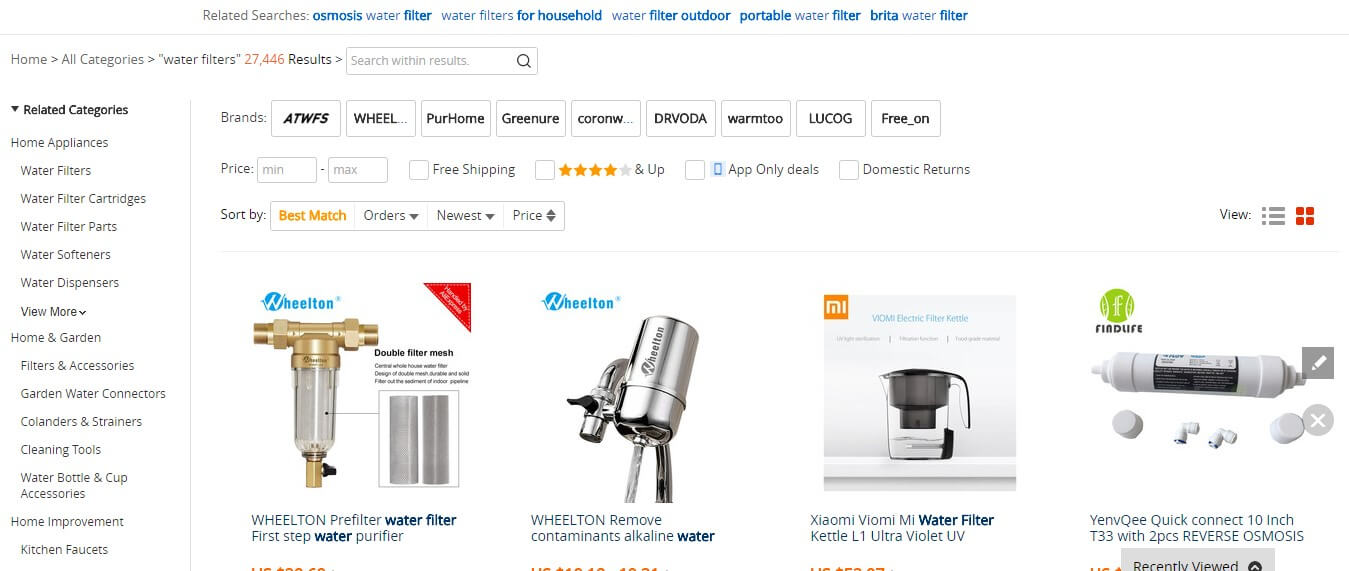Open the Orders sort dropdown
1349x571 pixels.
point(391,216)
